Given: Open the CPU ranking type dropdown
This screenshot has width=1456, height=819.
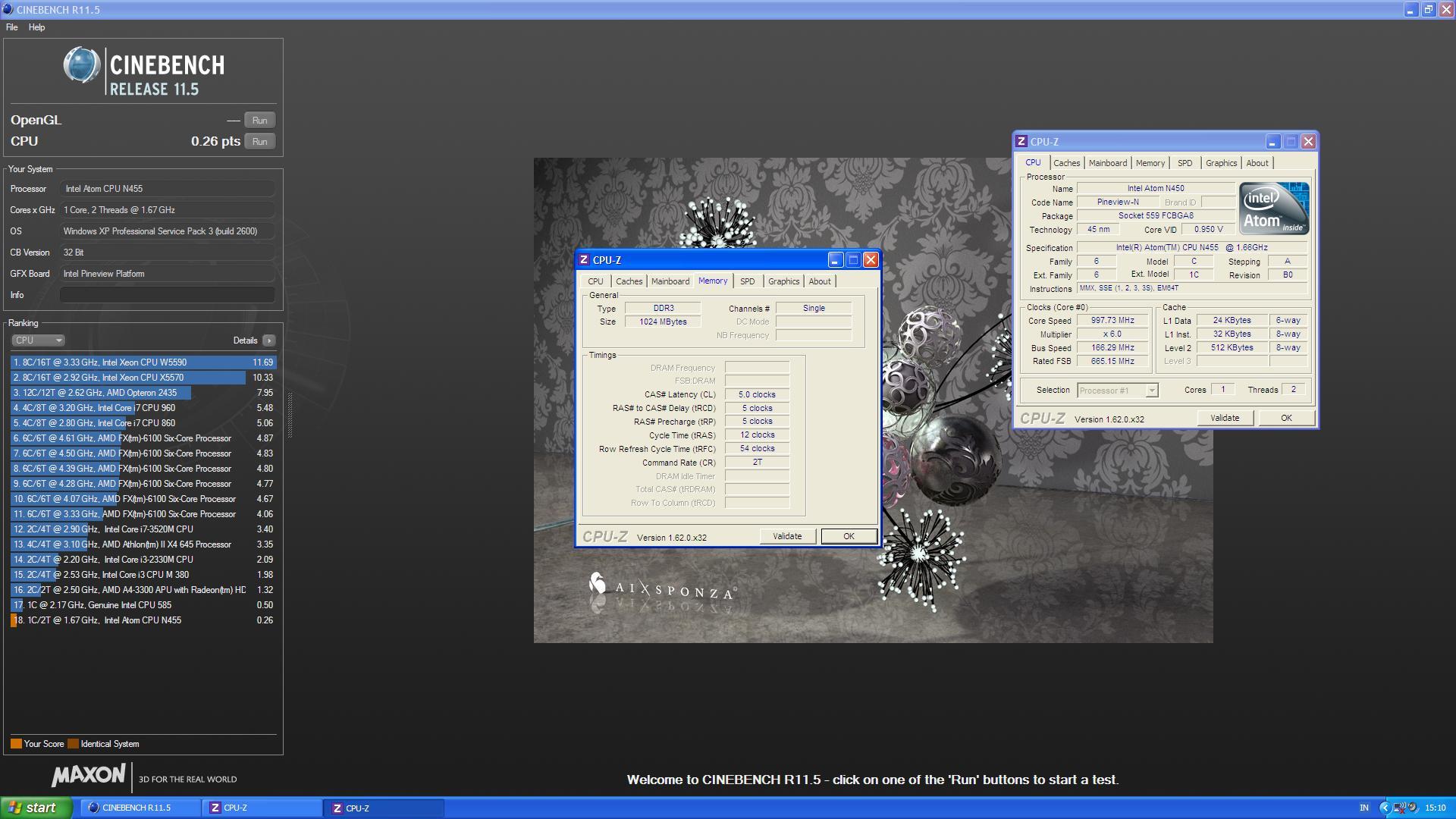Looking at the screenshot, I should (38, 340).
